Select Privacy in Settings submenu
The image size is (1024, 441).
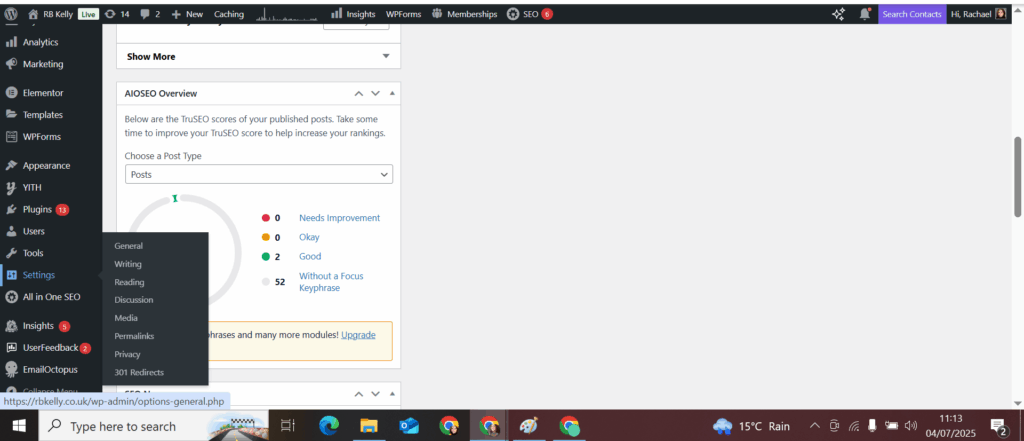[127, 354]
